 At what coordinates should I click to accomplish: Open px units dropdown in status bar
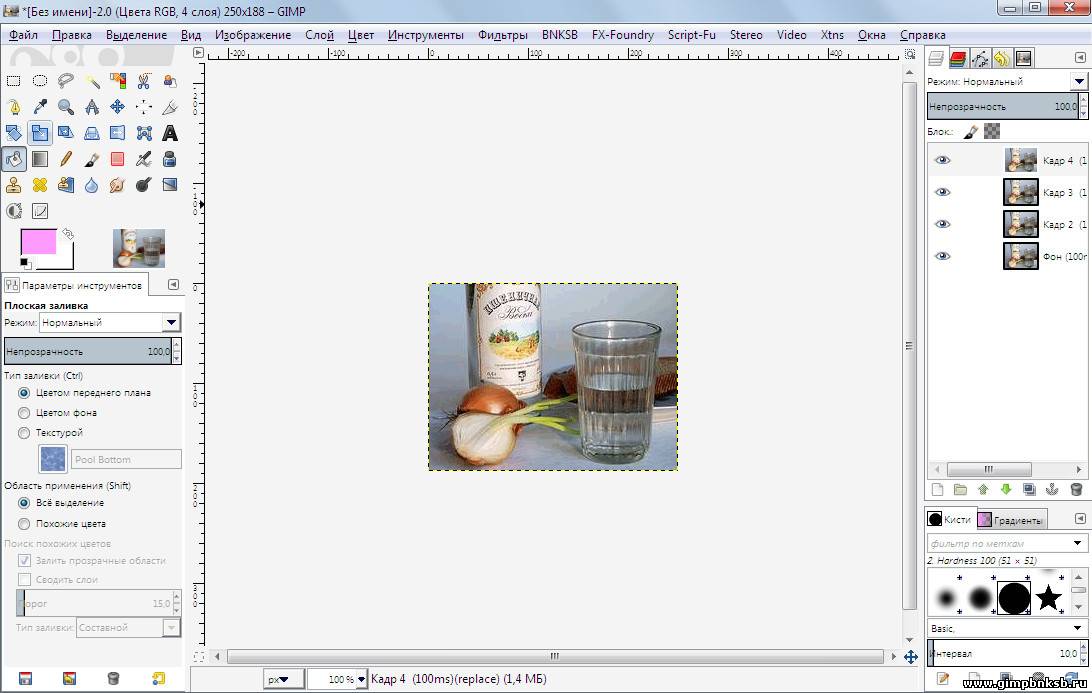[283, 679]
